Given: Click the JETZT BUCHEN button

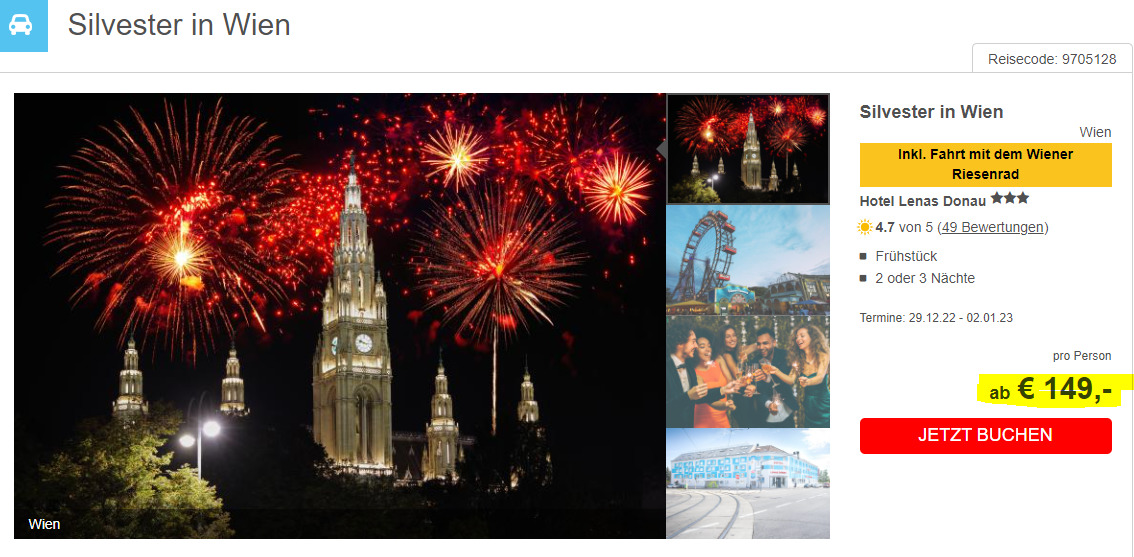Looking at the screenshot, I should pos(985,435).
